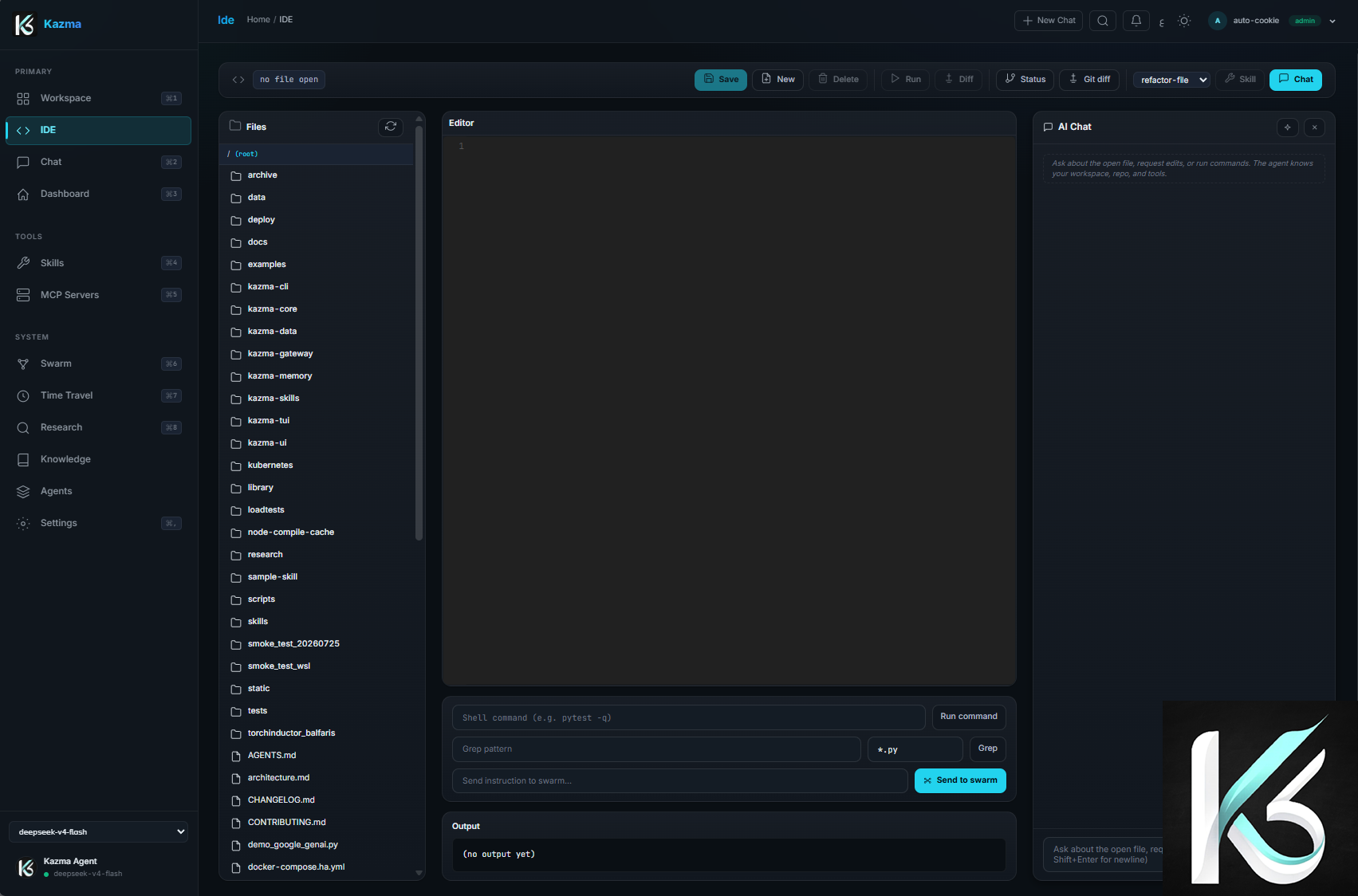Save the file with the Save button

[721, 80]
